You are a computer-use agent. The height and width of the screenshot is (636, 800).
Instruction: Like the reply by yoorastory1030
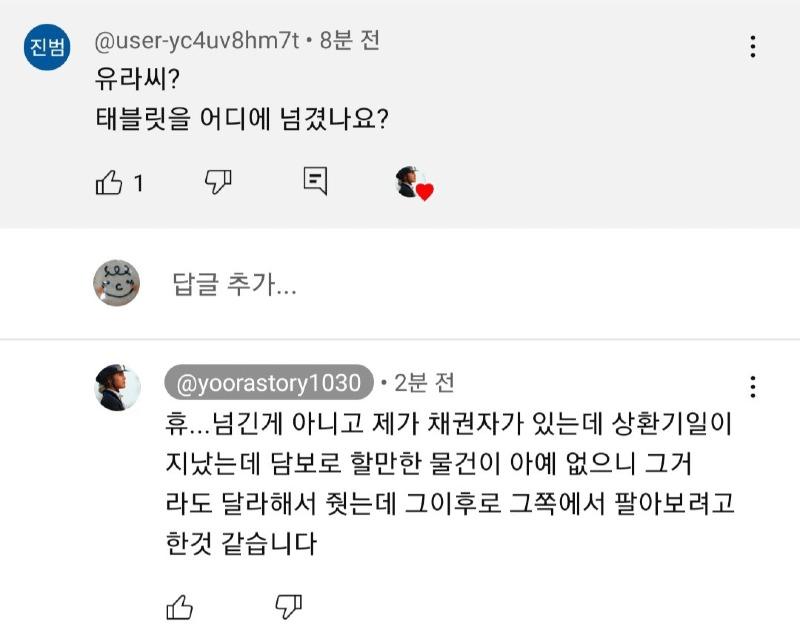coord(178,606)
